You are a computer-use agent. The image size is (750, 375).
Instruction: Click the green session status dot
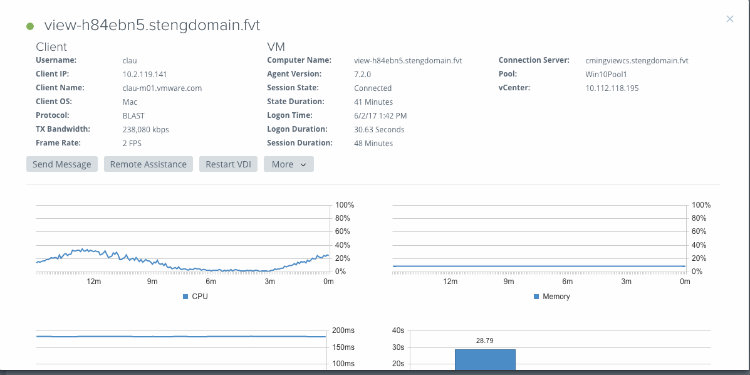coord(30,26)
